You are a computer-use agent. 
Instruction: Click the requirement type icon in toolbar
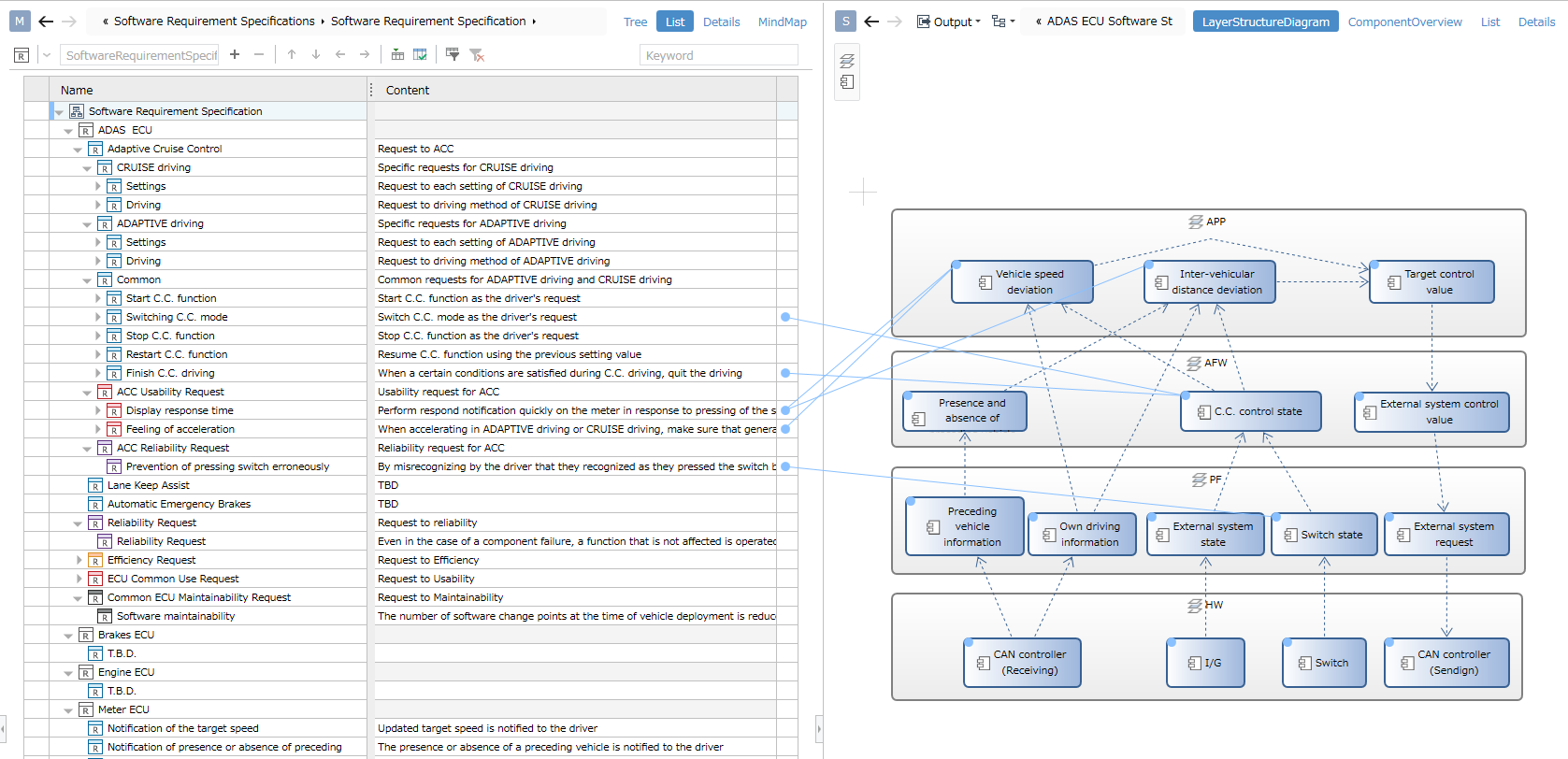pyautogui.click(x=22, y=55)
